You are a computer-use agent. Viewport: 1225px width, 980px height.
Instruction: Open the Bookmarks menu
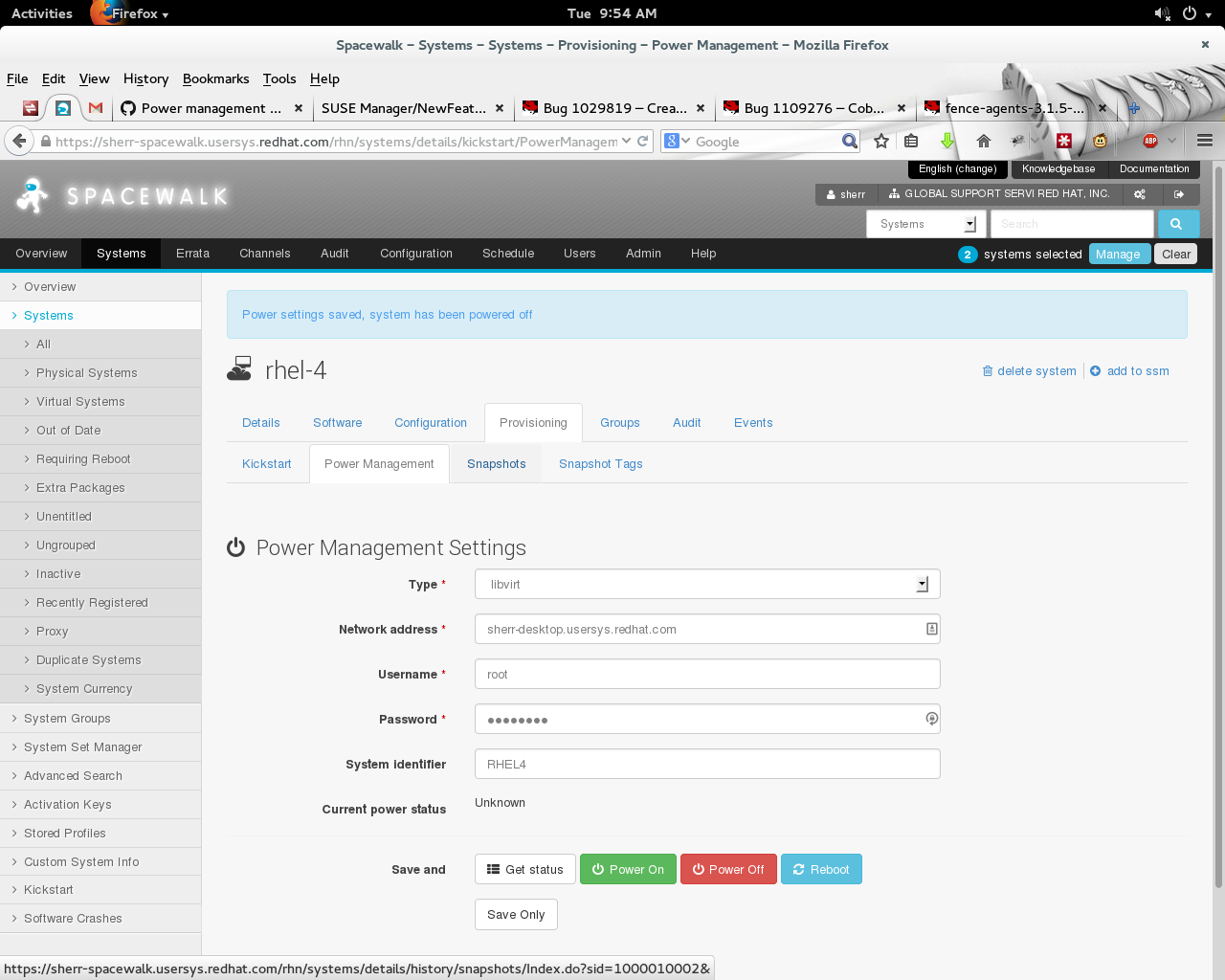(215, 78)
